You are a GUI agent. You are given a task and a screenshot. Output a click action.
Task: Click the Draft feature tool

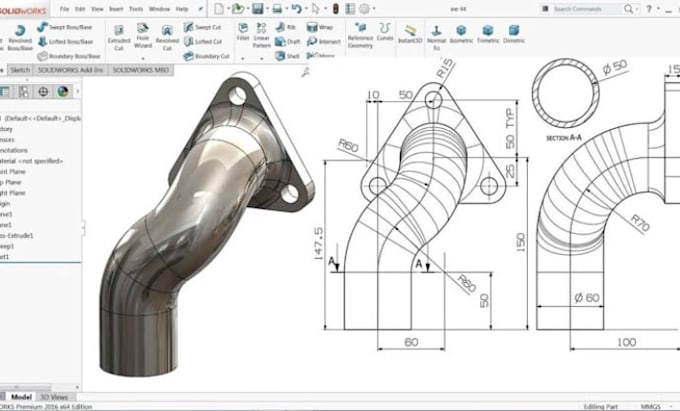288,42
